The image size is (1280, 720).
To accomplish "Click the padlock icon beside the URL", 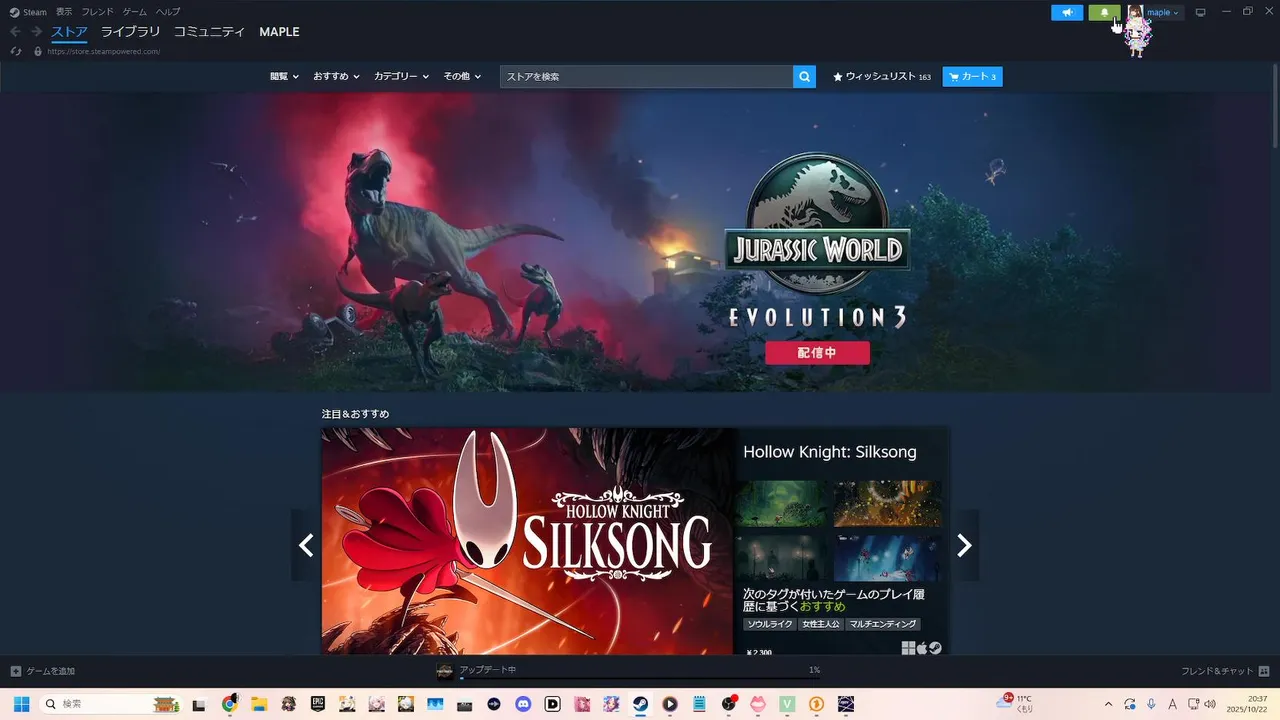I will click(38, 51).
